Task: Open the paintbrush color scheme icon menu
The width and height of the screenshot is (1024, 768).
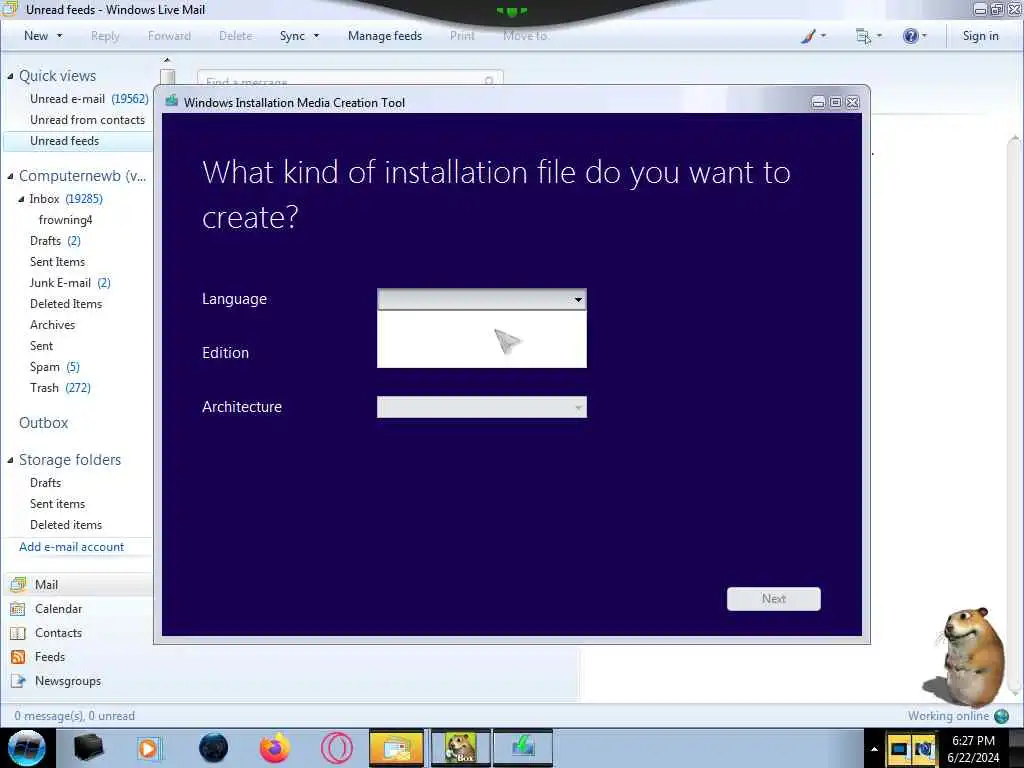Action: [813, 36]
